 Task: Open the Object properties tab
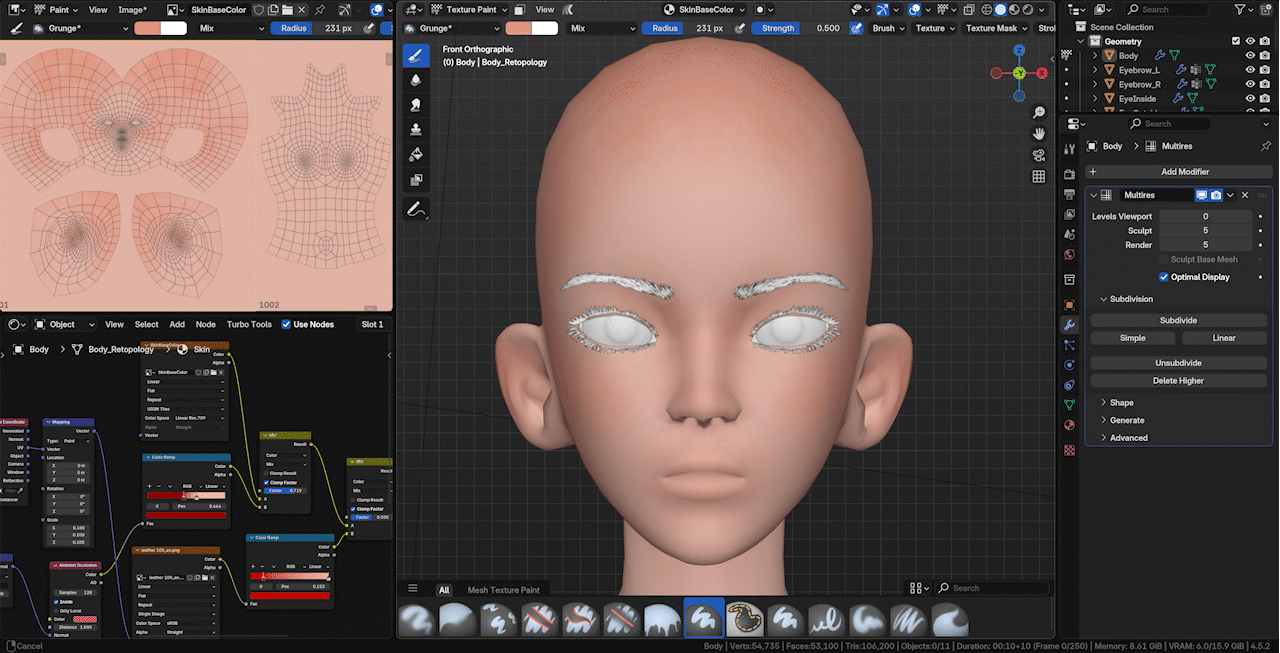(1069, 305)
